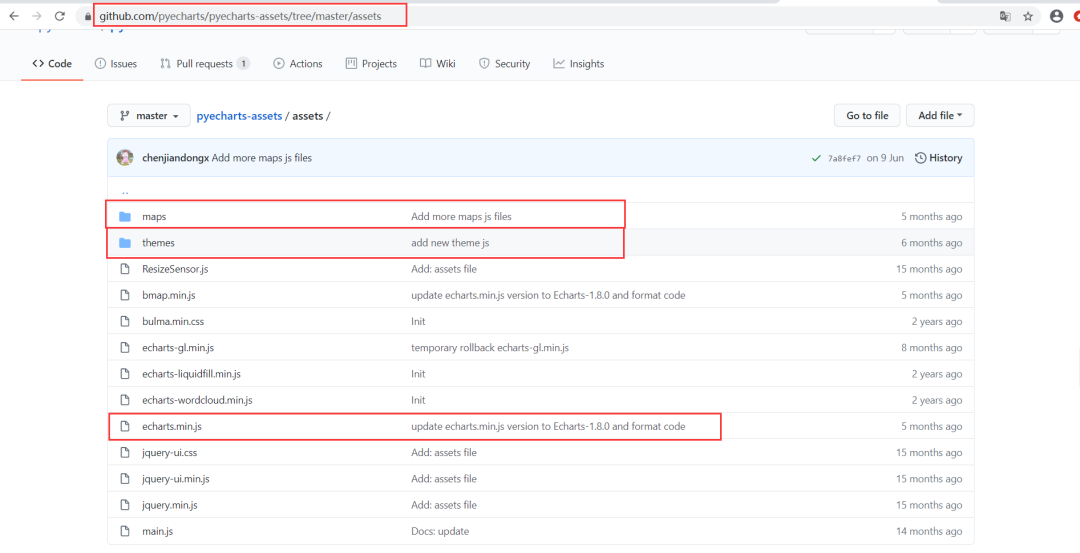Screen dimensions: 1080x553
Task: Open the Wiki tab
Action: tap(437, 63)
